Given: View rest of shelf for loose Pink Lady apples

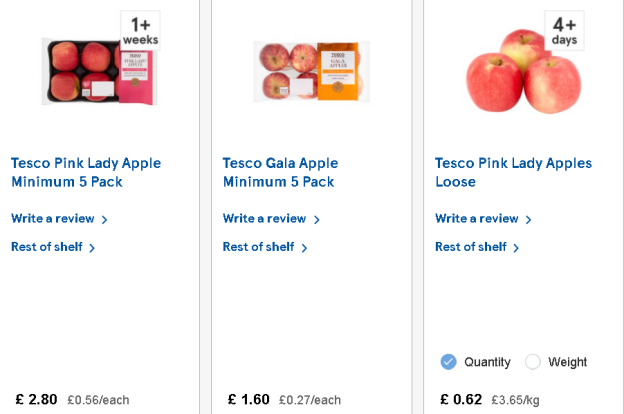Looking at the screenshot, I should tap(477, 247).
